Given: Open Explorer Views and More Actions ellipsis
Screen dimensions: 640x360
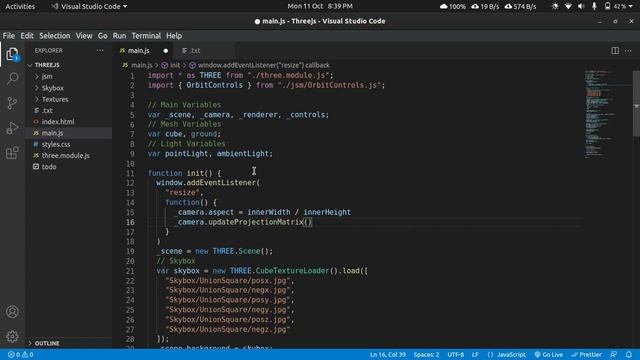Looking at the screenshot, I should 100,50.
